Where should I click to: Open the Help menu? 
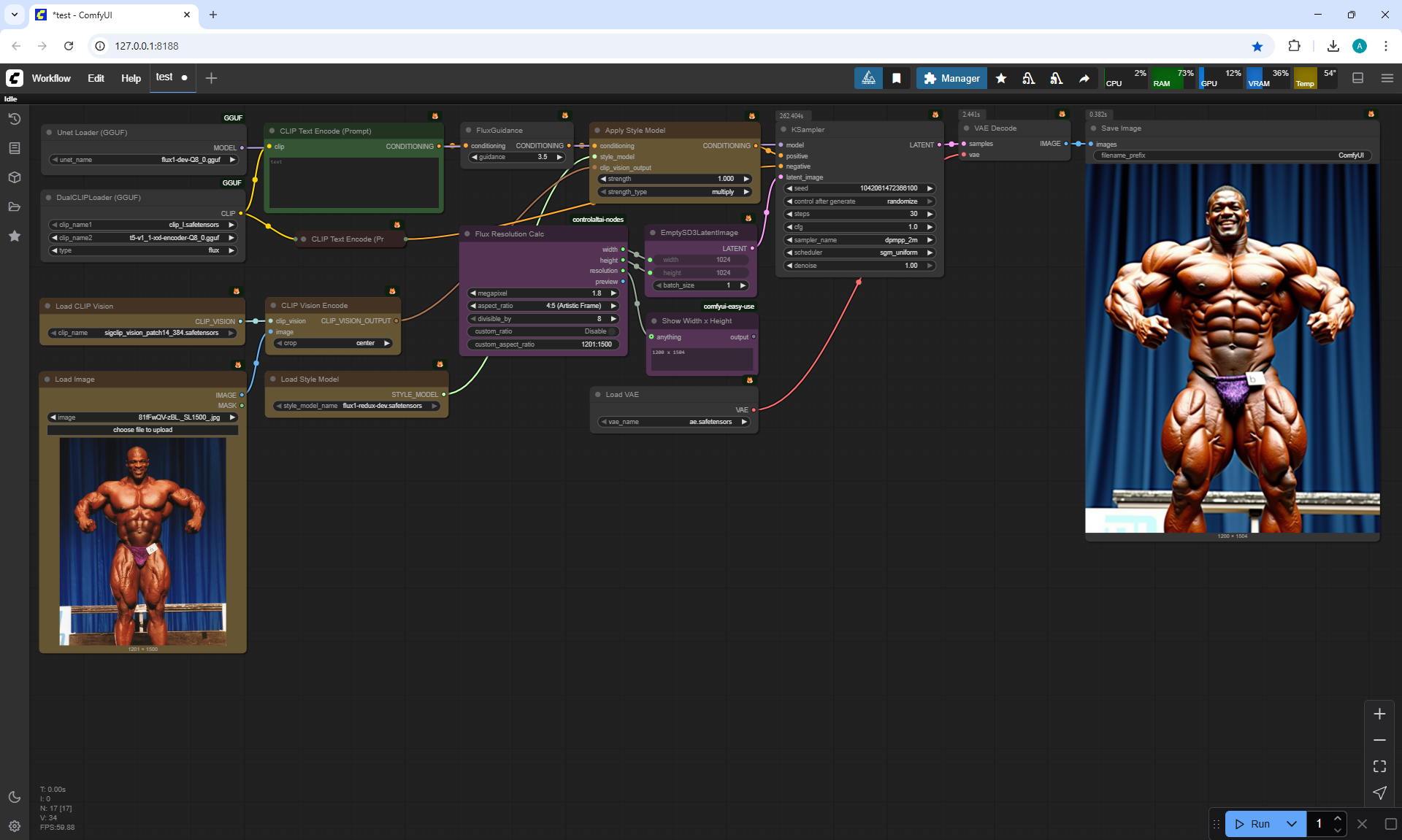(131, 78)
